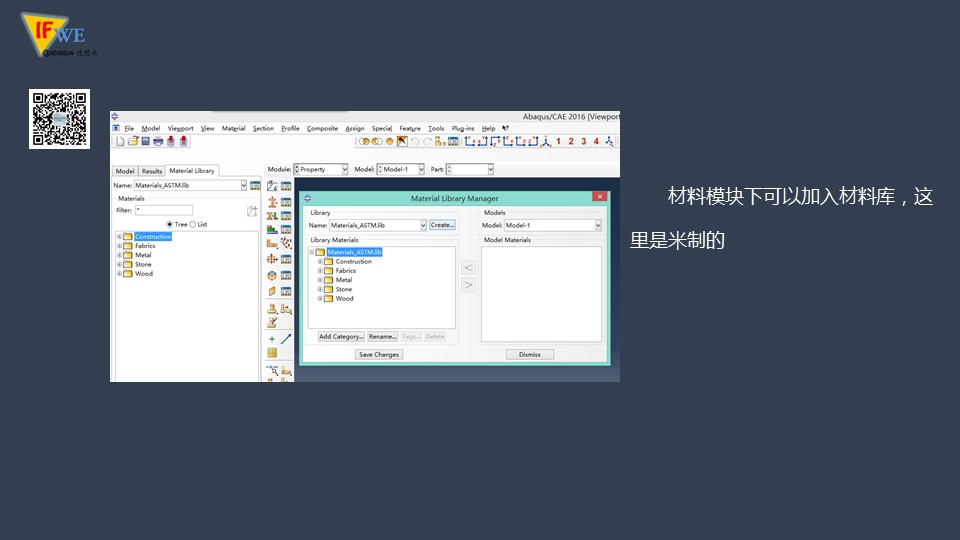Switch to the Results tab
This screenshot has width=960, height=540.
click(x=152, y=171)
